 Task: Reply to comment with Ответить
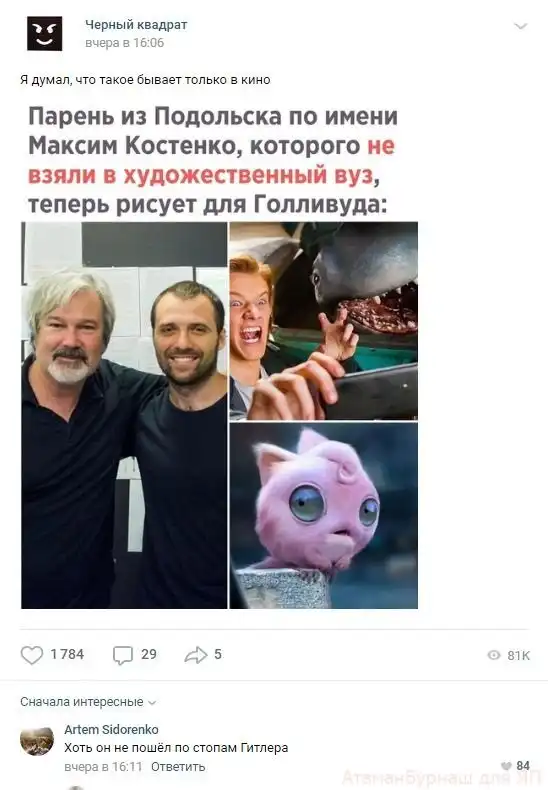point(178,766)
